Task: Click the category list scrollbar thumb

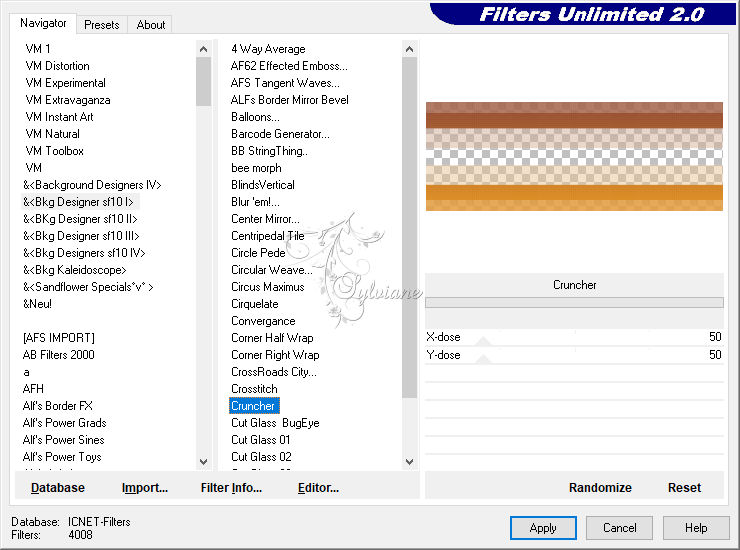Action: 203,82
